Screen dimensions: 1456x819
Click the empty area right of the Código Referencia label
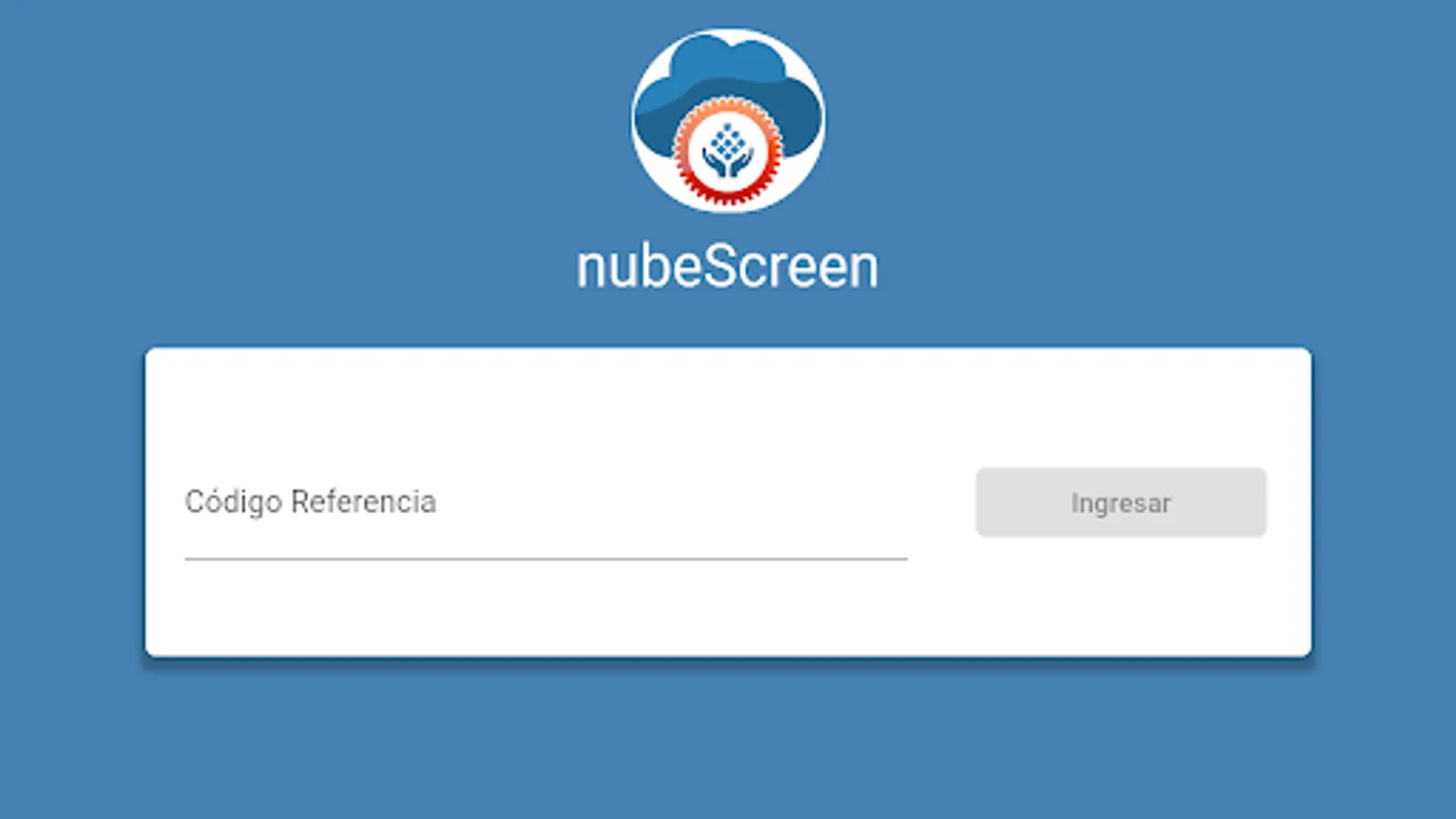[x=672, y=501]
